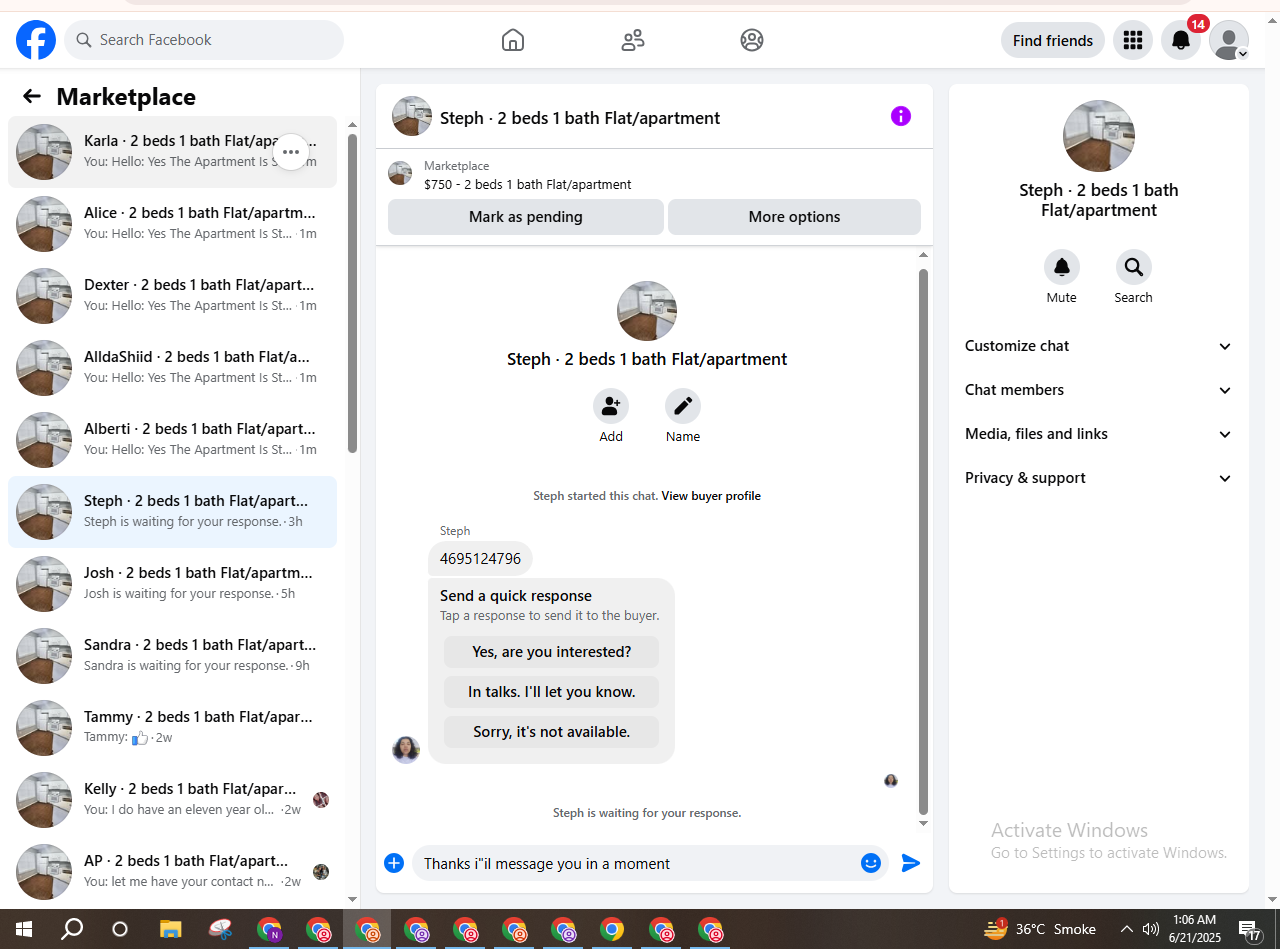Go back using the Marketplace arrow
The width and height of the screenshot is (1280, 949).
pyautogui.click(x=32, y=96)
